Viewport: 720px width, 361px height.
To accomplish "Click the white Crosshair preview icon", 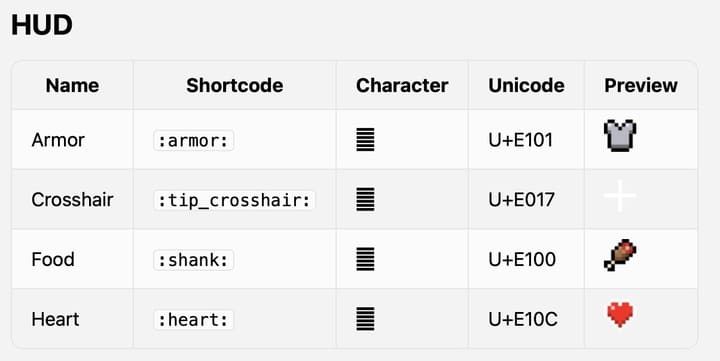I will coord(620,196).
